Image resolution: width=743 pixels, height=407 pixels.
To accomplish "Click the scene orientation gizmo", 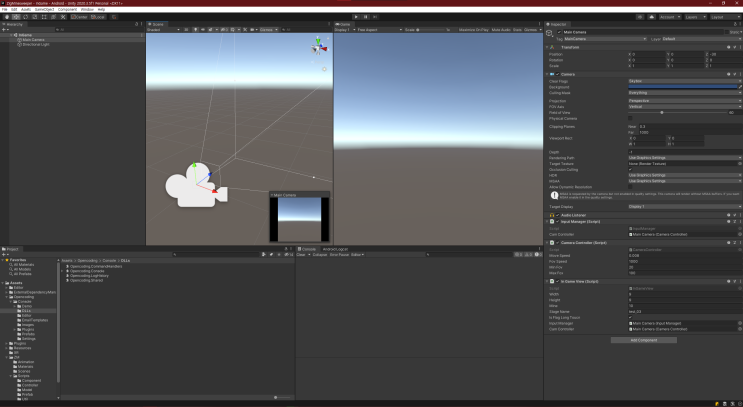I will 318,47.
